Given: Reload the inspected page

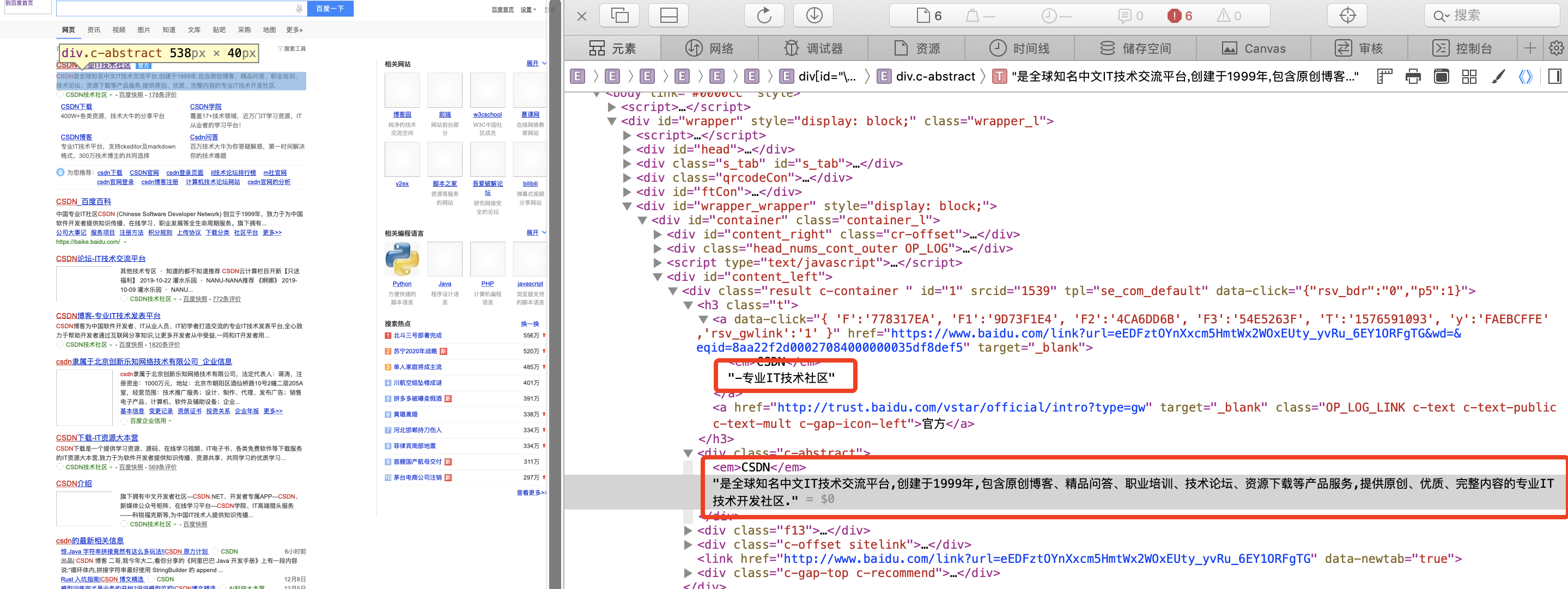Looking at the screenshot, I should click(x=764, y=16).
